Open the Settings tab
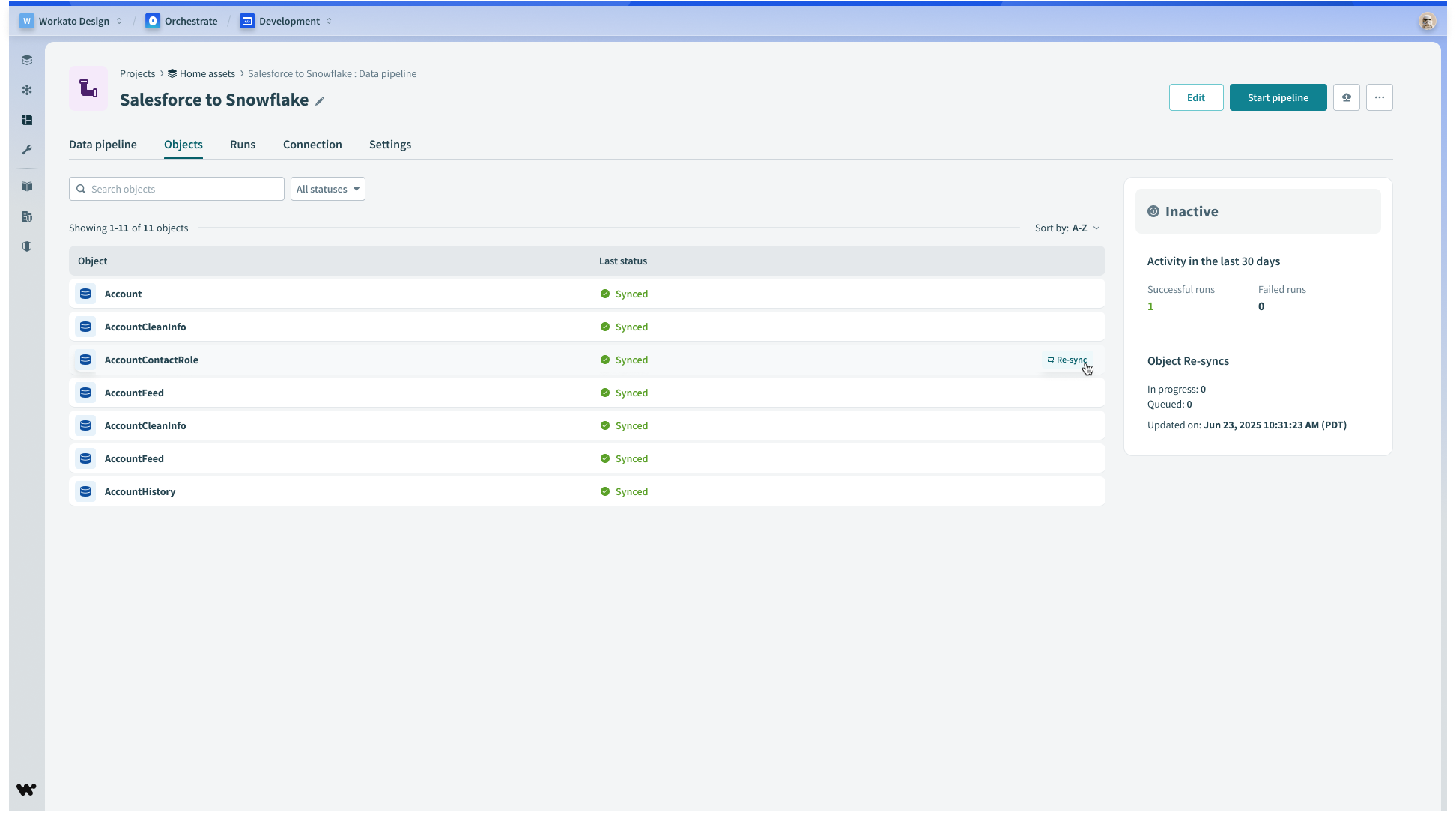Image resolution: width=1456 pixels, height=830 pixels. pyautogui.click(x=389, y=145)
